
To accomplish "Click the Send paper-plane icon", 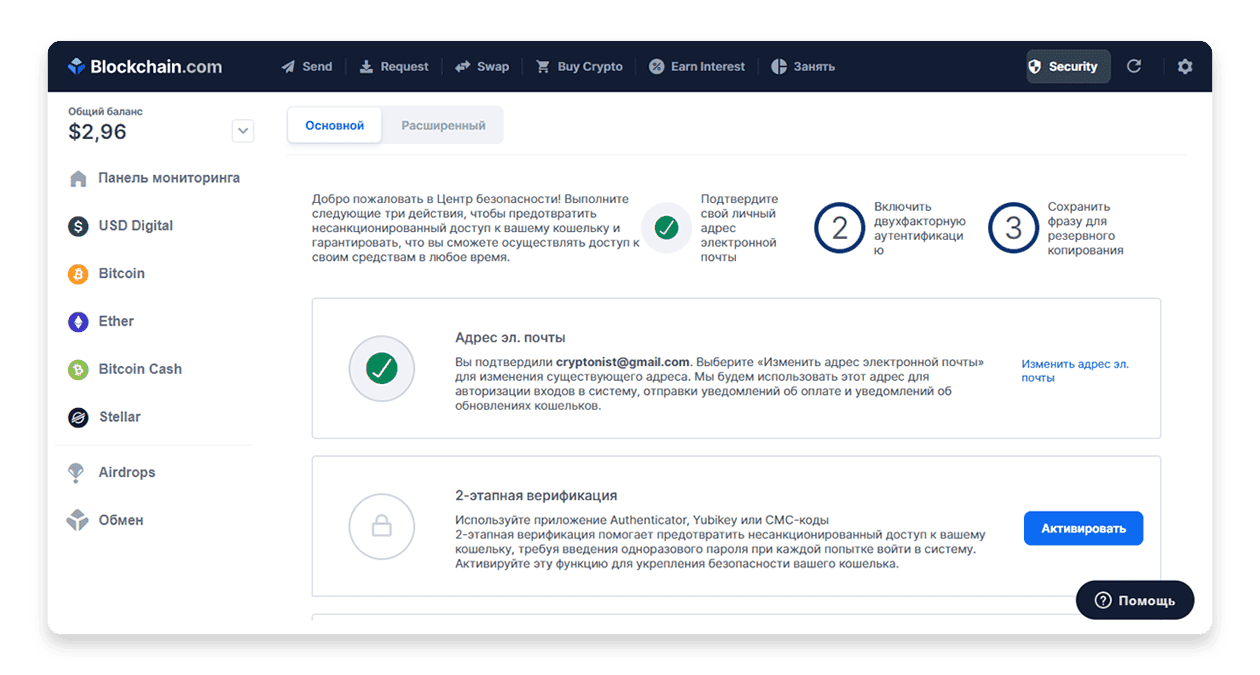I will [x=287, y=67].
